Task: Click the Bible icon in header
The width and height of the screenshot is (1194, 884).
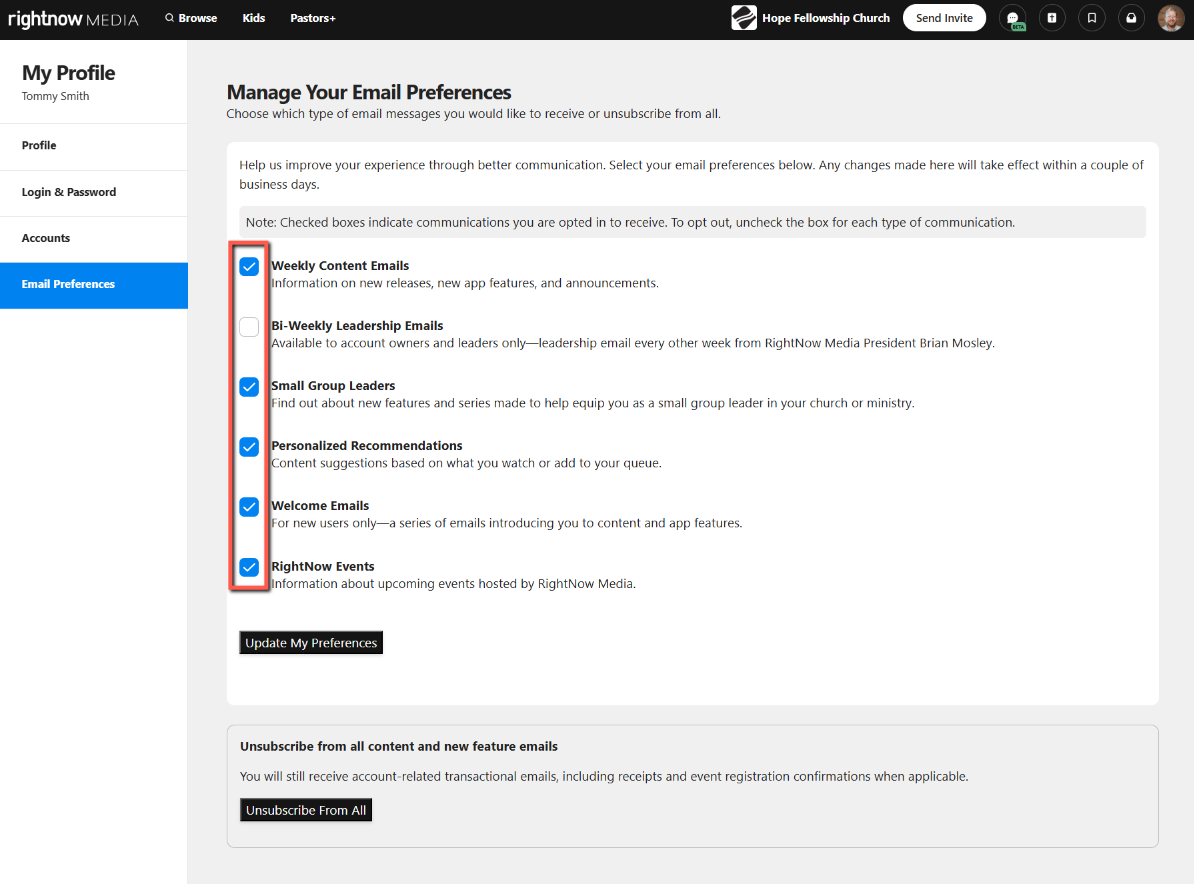Action: point(1051,18)
